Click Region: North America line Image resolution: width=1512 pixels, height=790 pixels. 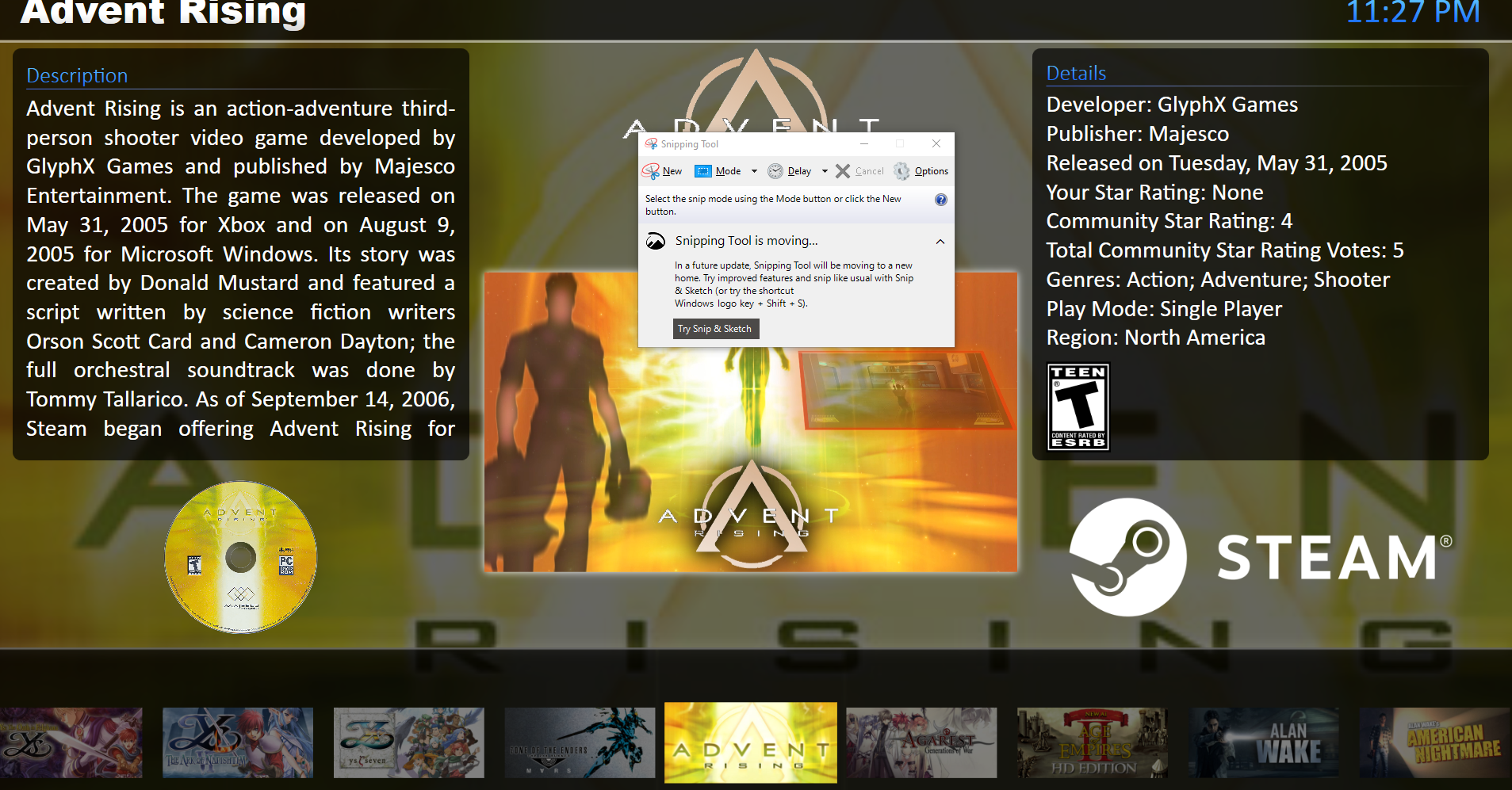pyautogui.click(x=1155, y=338)
